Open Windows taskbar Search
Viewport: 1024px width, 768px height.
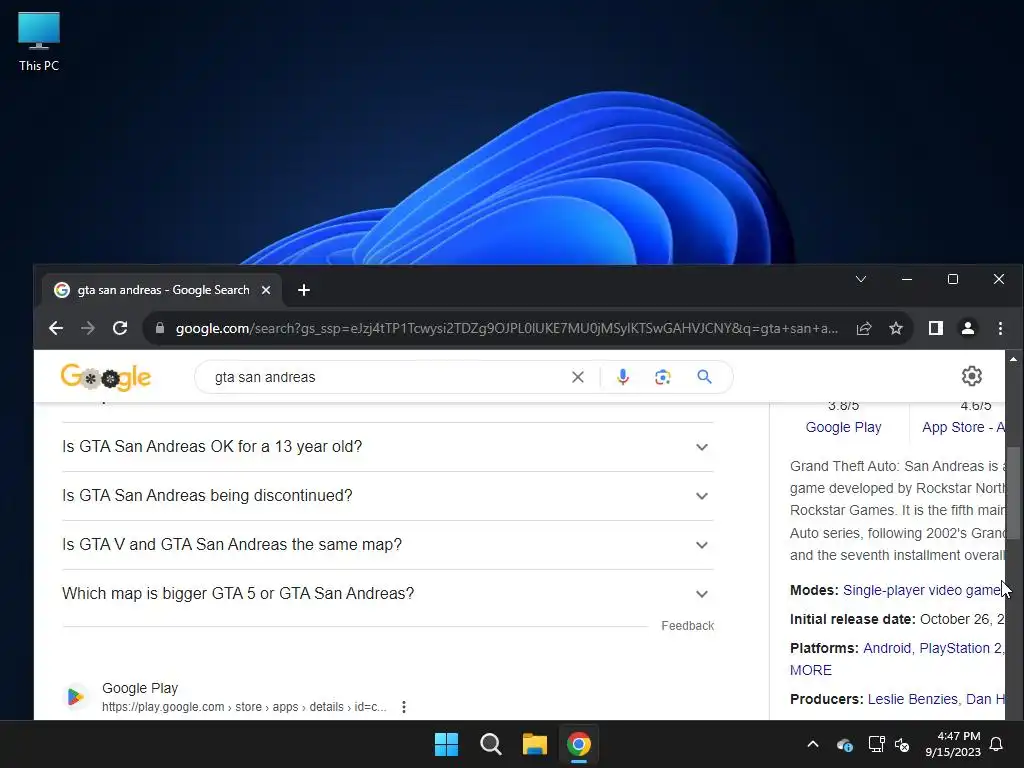[x=490, y=744]
